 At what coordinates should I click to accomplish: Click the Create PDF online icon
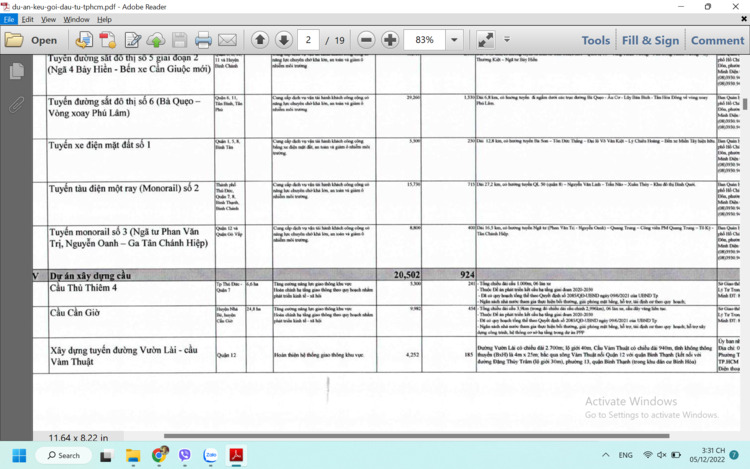[84, 40]
